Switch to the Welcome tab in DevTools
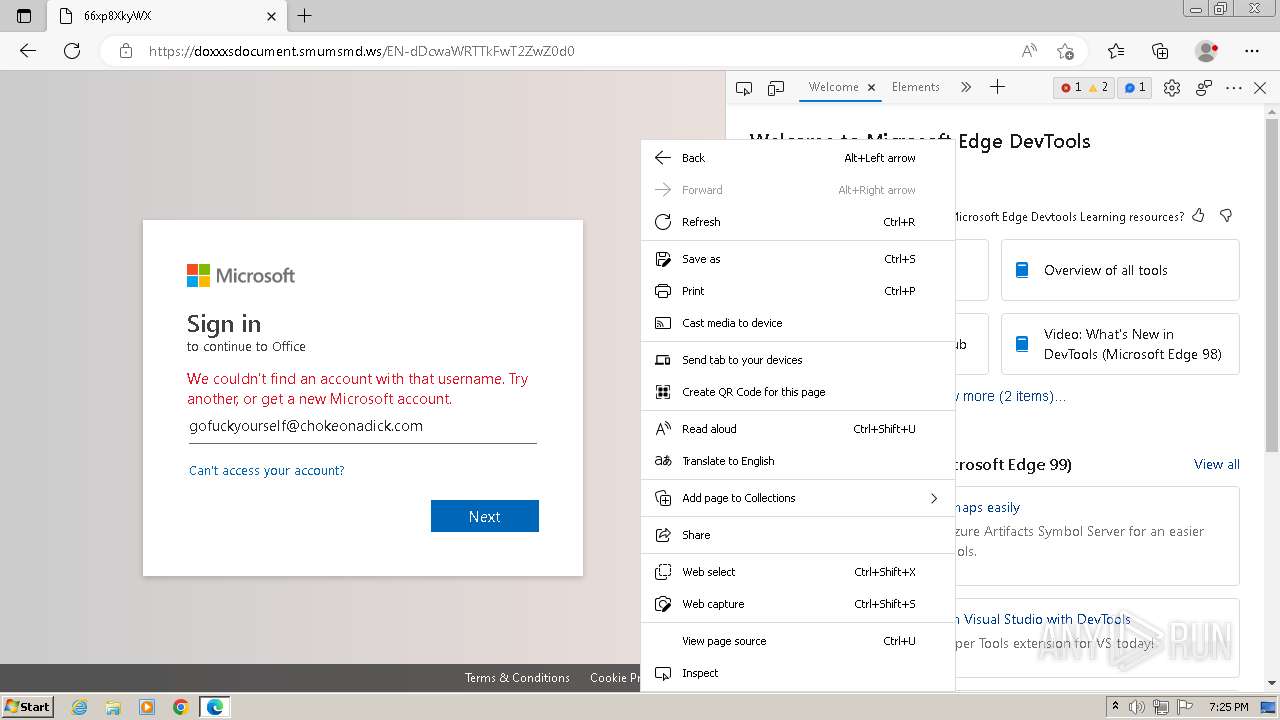The image size is (1280, 720). click(833, 87)
